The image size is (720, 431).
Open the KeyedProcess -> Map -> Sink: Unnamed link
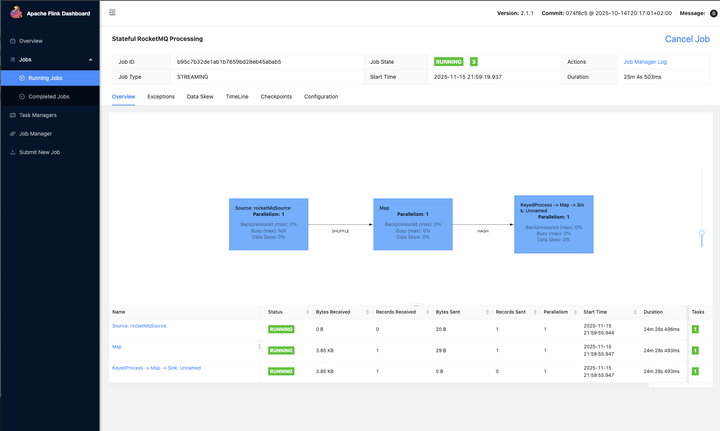(x=157, y=368)
